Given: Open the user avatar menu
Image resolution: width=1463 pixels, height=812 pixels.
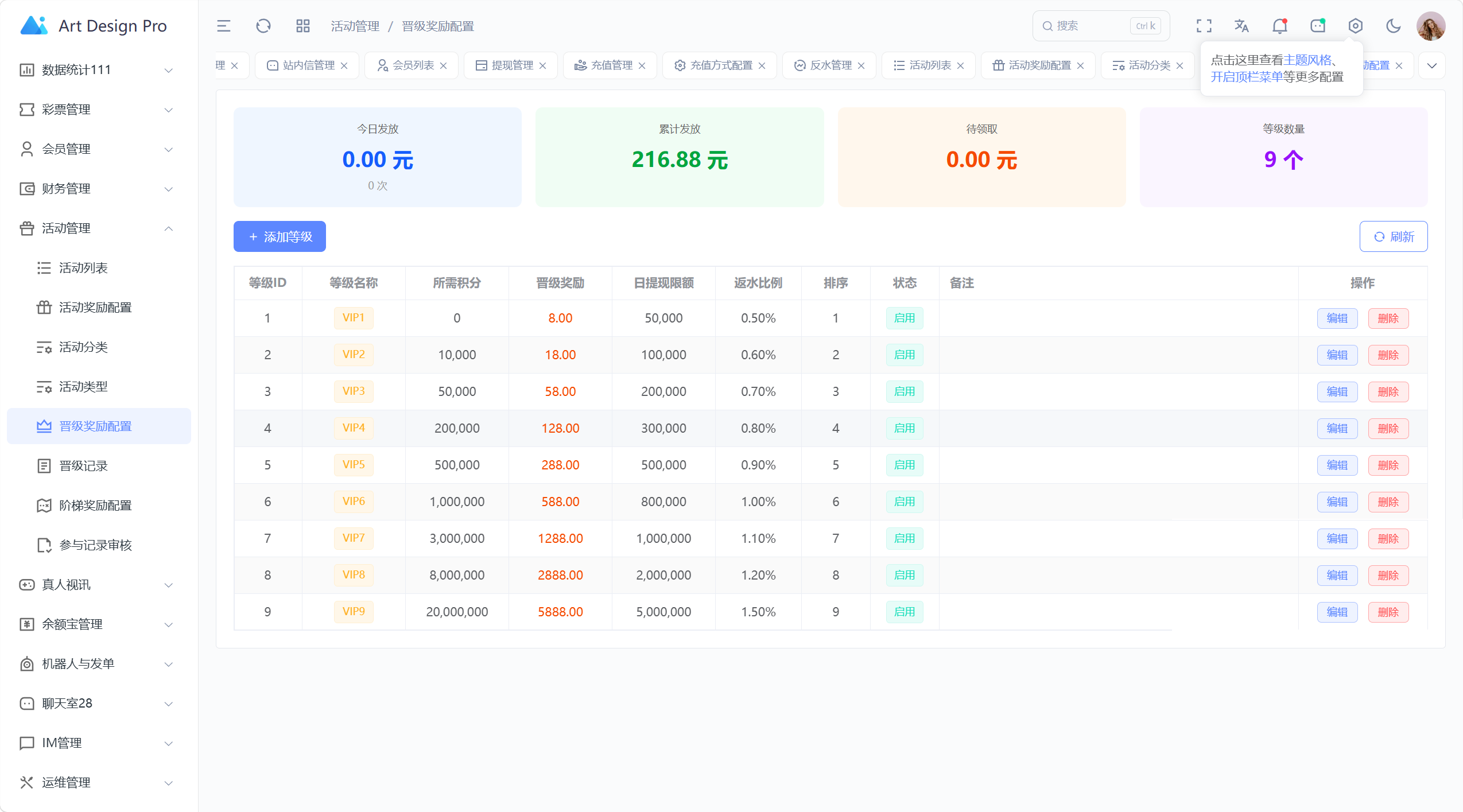Looking at the screenshot, I should (1430, 26).
